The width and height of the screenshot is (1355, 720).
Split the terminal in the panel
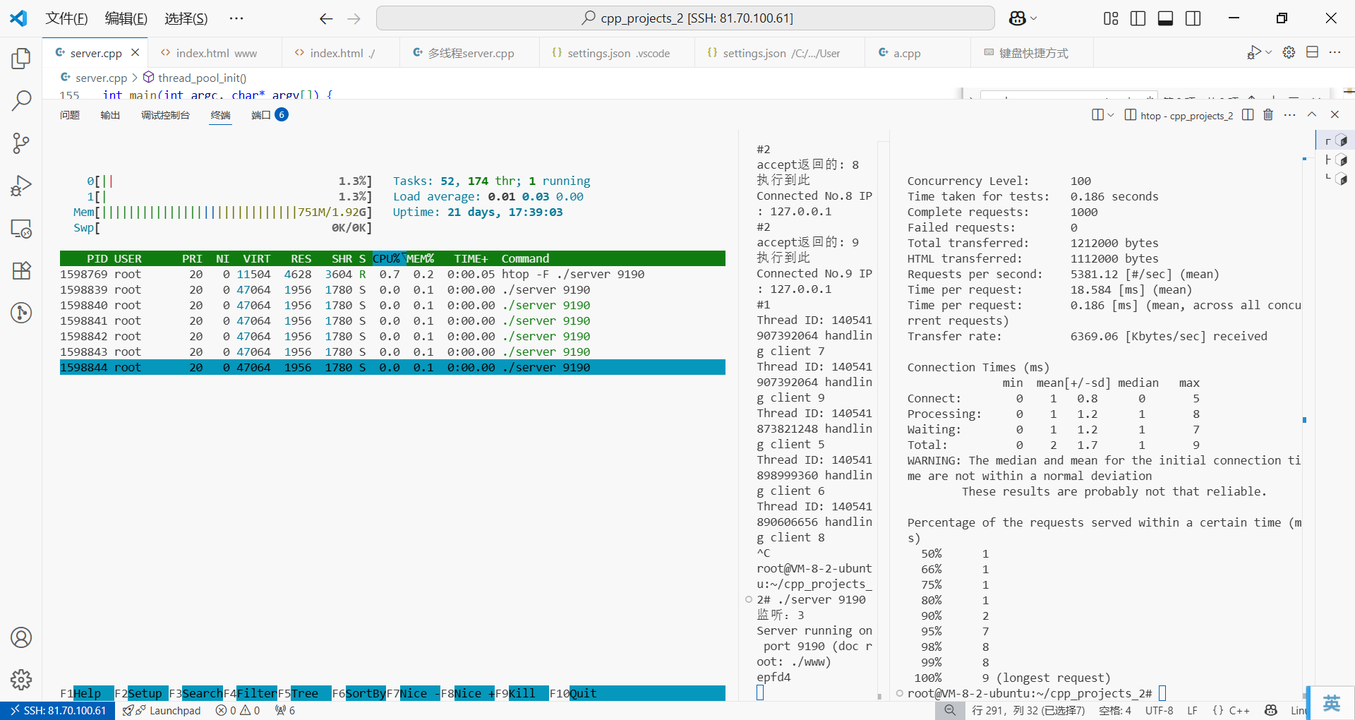pos(1248,115)
